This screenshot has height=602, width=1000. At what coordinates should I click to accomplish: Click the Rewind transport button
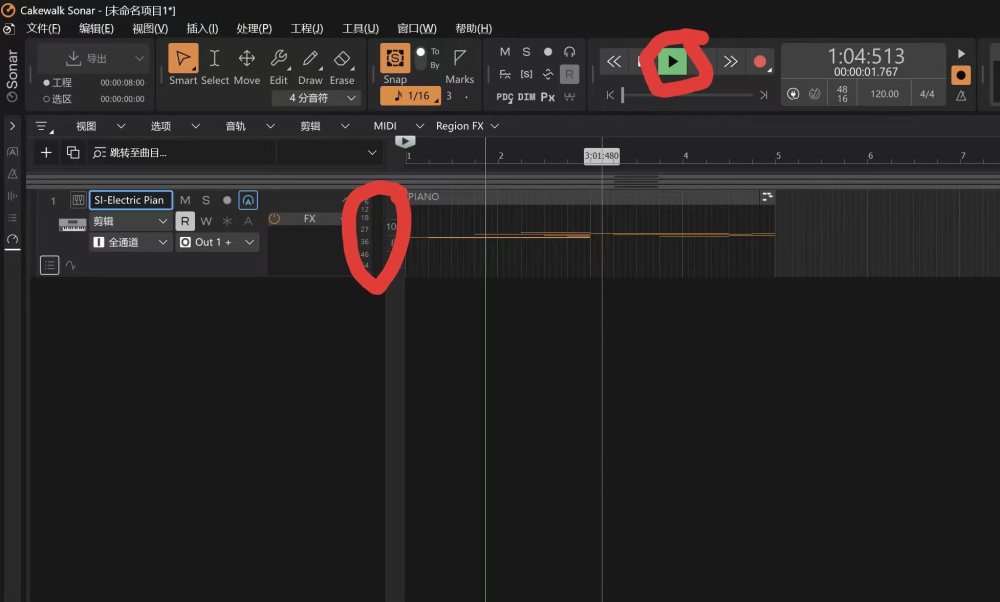pos(614,62)
